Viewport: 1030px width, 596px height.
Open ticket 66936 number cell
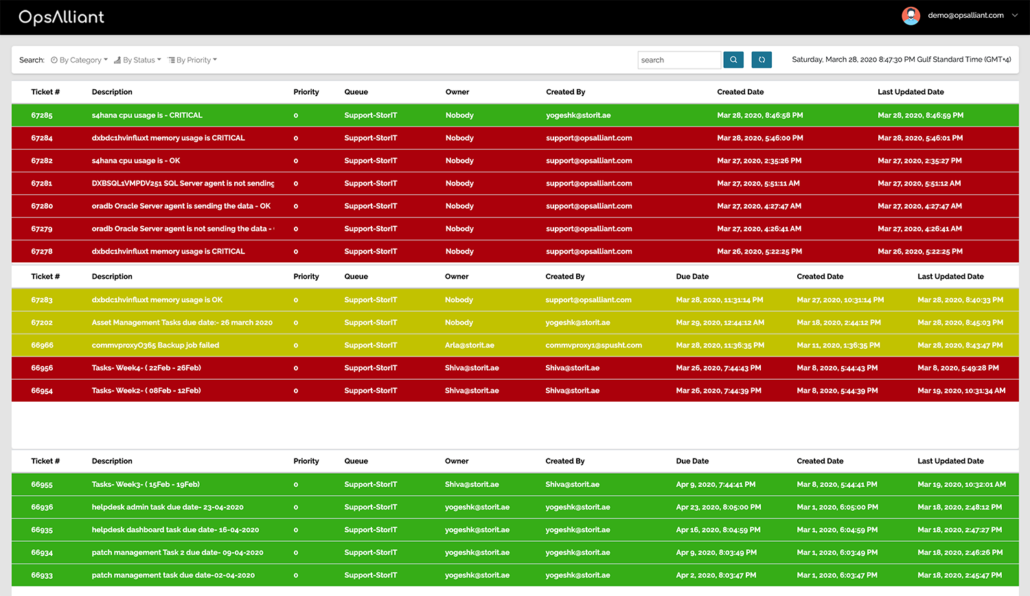tap(41, 507)
